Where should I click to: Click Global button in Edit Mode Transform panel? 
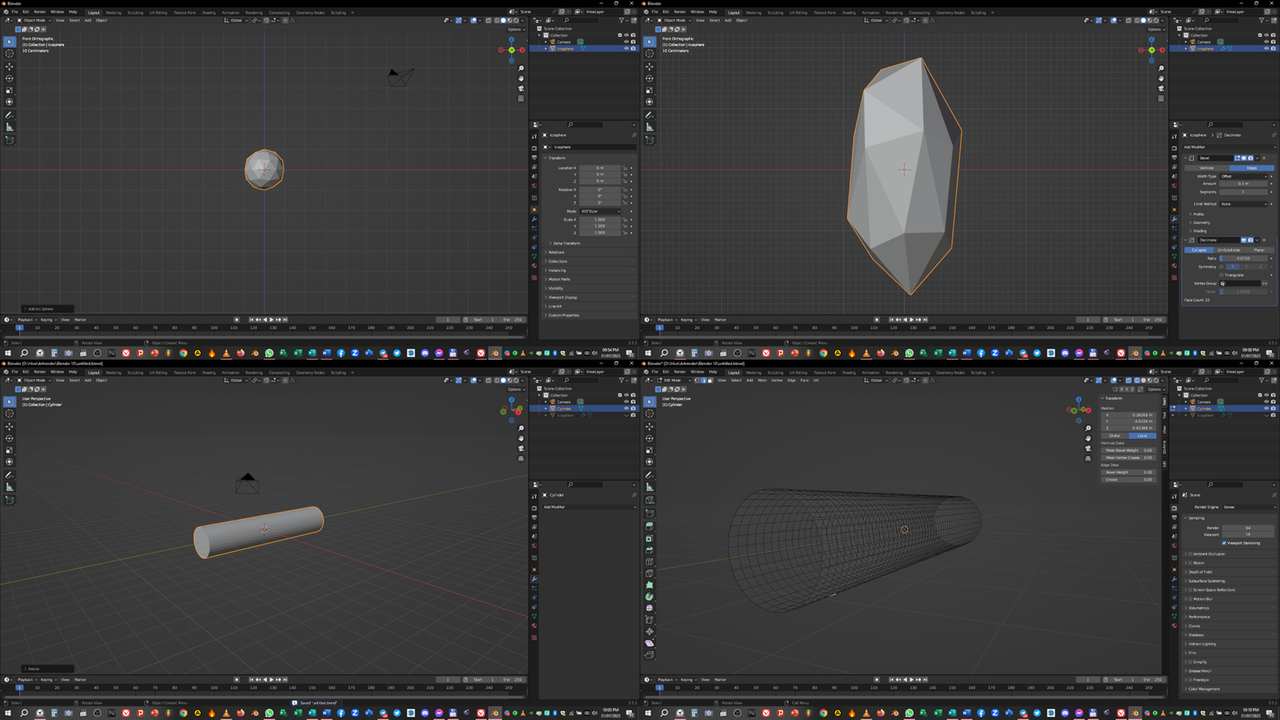[x=1115, y=436]
